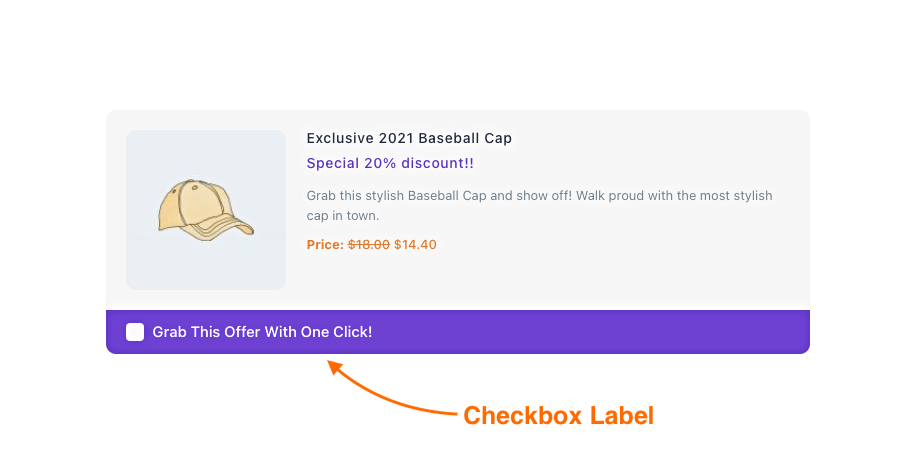The image size is (914, 460).
Task: Click the "Grab This Offer With One Click!" label
Action: coord(262,332)
